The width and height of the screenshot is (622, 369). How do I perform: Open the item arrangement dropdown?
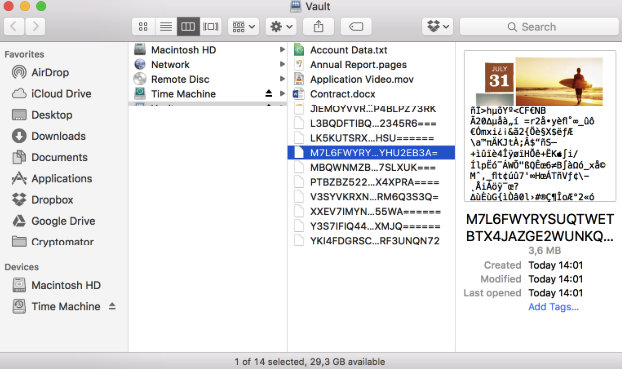click(x=244, y=27)
